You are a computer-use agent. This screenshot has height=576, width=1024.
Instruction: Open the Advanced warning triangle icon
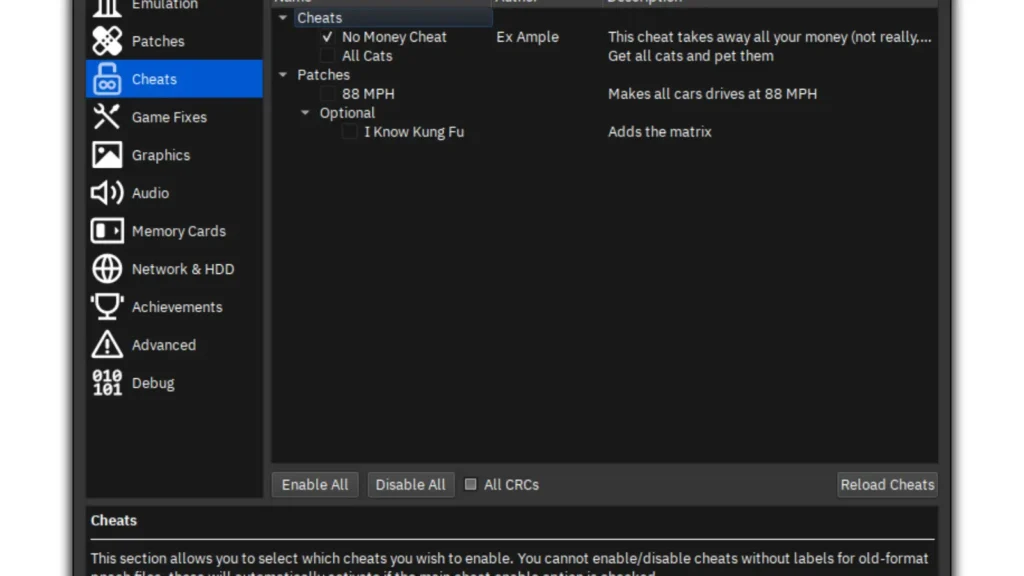click(x=107, y=344)
